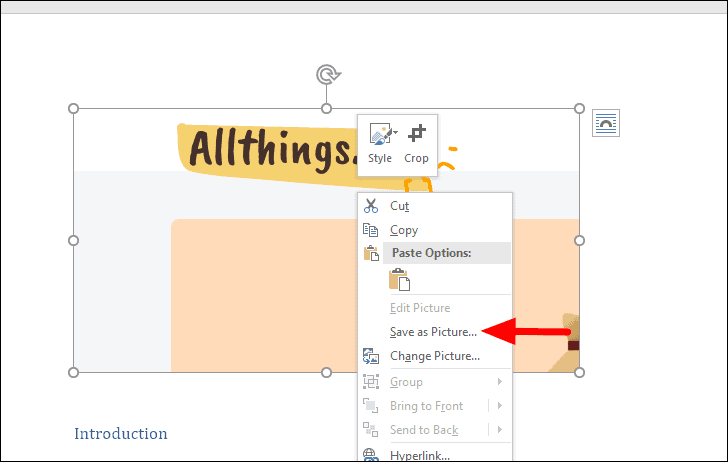
Task: Click Bring to Front menu entry text
Action: (x=426, y=406)
